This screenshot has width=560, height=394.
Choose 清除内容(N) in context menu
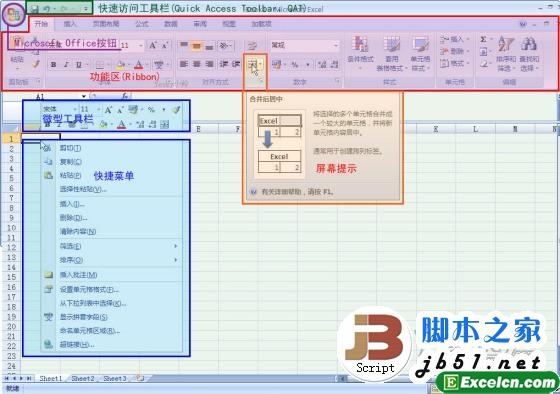pos(112,231)
